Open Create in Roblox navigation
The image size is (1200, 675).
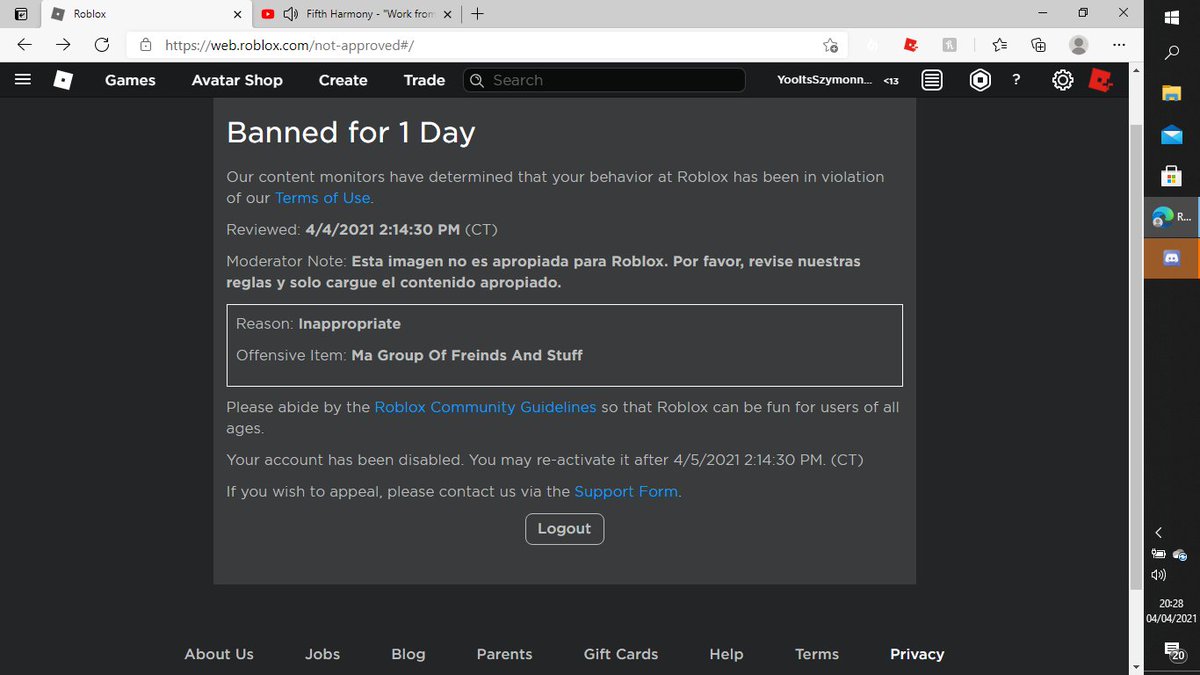coord(343,80)
